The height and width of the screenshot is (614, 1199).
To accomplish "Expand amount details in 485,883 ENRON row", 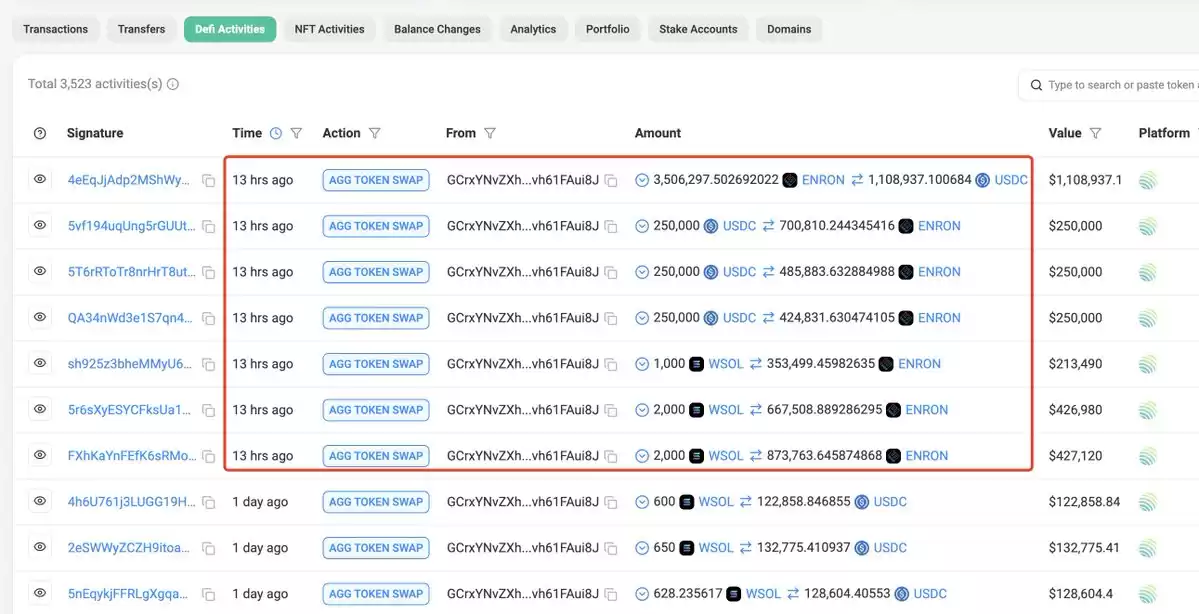I will click(x=642, y=272).
